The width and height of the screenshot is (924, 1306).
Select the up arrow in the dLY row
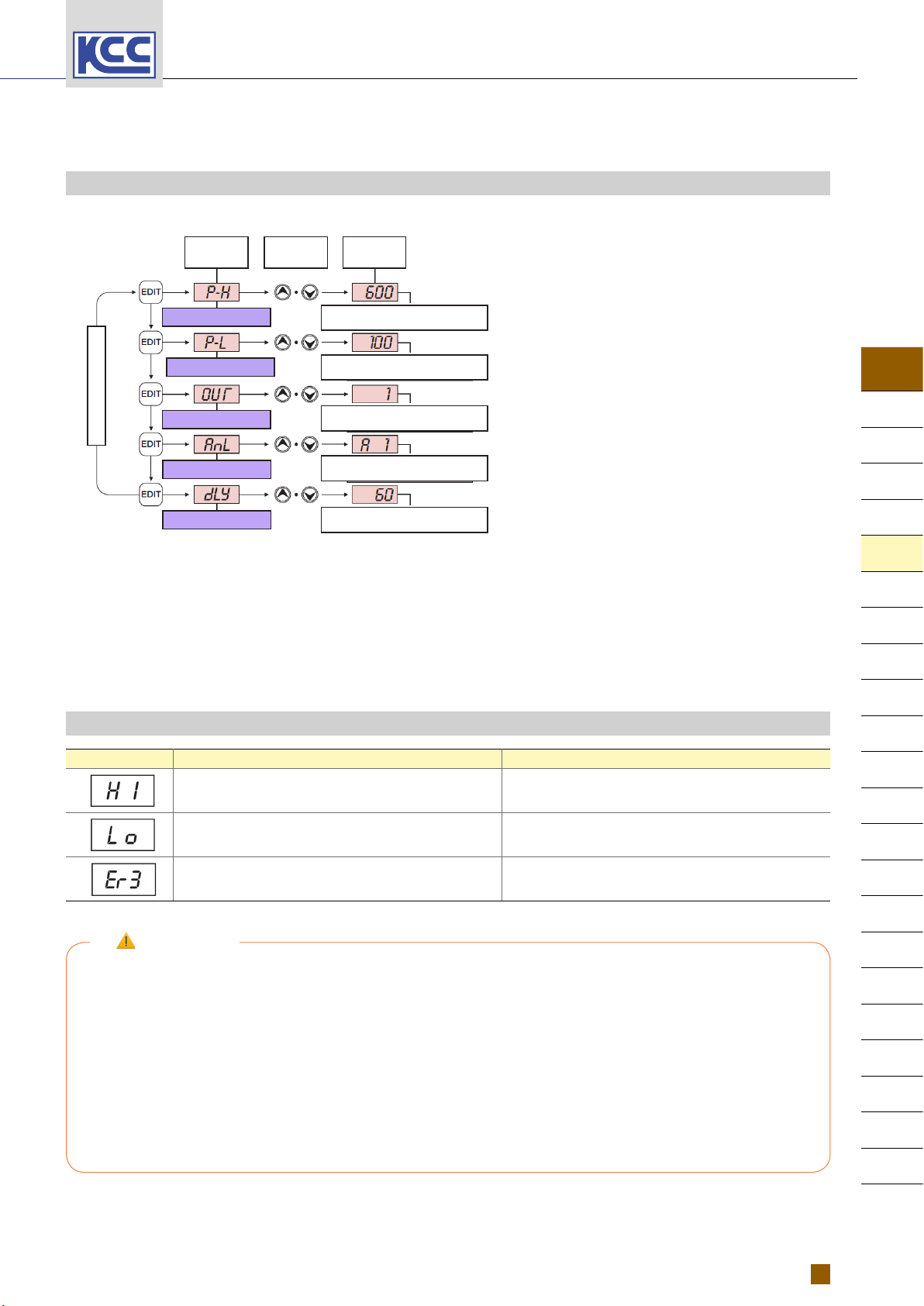pyautogui.click(x=283, y=494)
